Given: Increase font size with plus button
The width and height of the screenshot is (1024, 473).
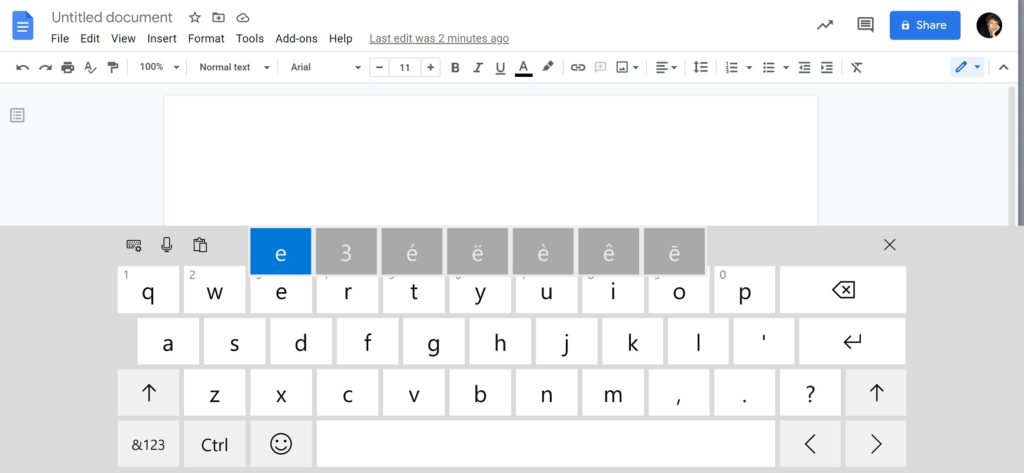Looking at the screenshot, I should click(x=430, y=67).
